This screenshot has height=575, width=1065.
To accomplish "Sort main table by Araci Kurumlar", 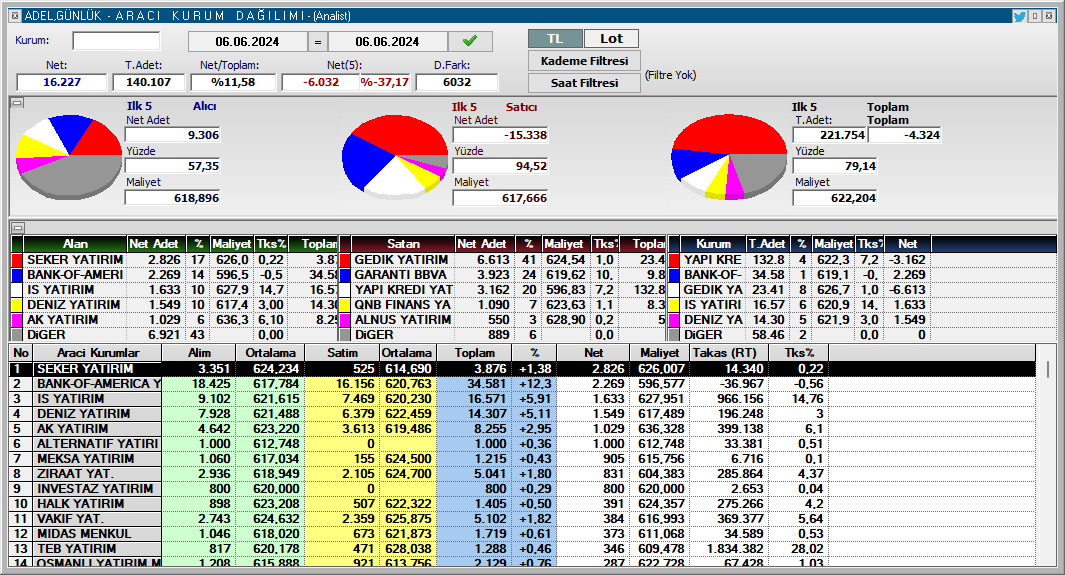I will (98, 353).
